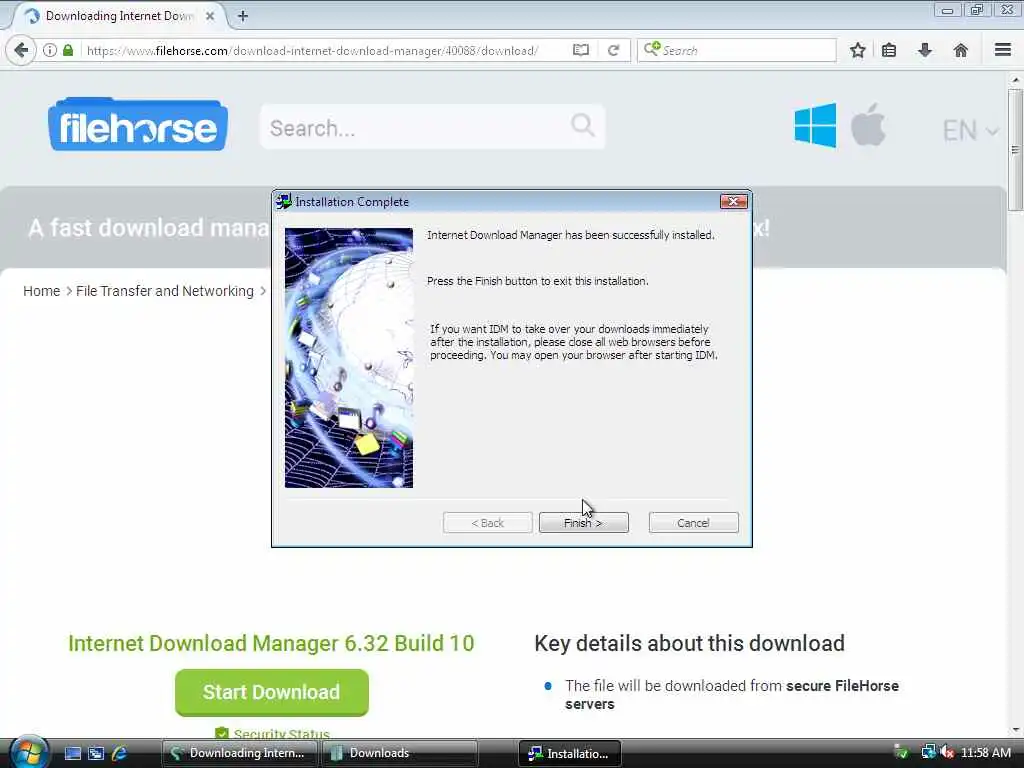Open the Firefox hamburger menu

tap(1002, 50)
